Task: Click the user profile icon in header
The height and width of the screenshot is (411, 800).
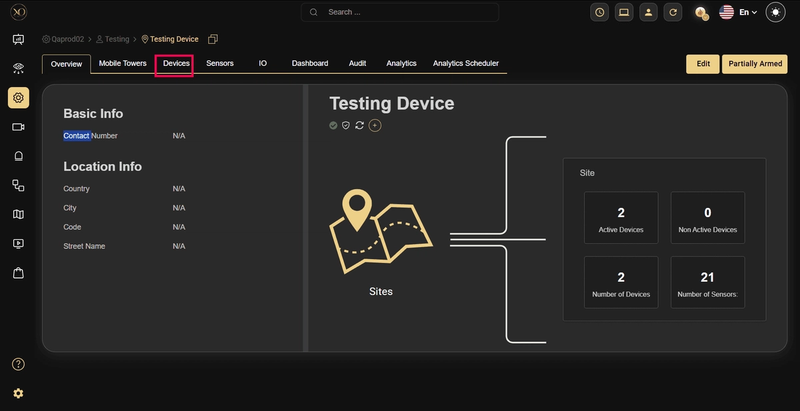Action: (x=648, y=12)
